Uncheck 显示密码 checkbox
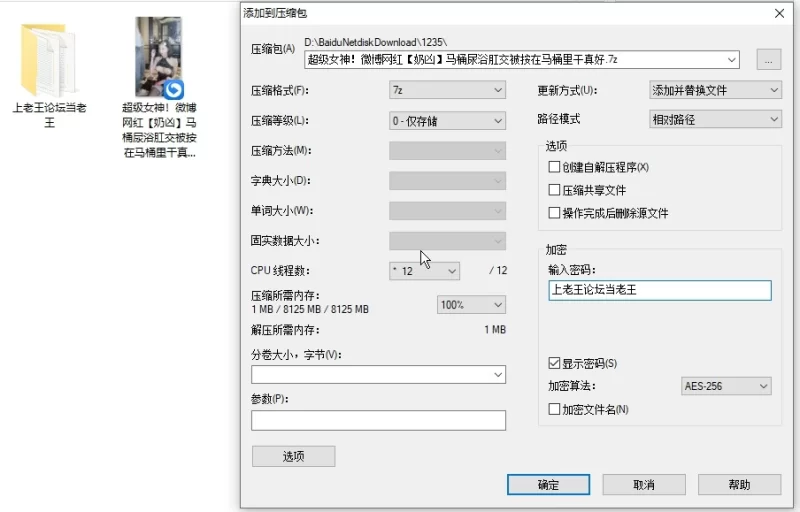Screen dimensions: 800x512 pos(554,363)
